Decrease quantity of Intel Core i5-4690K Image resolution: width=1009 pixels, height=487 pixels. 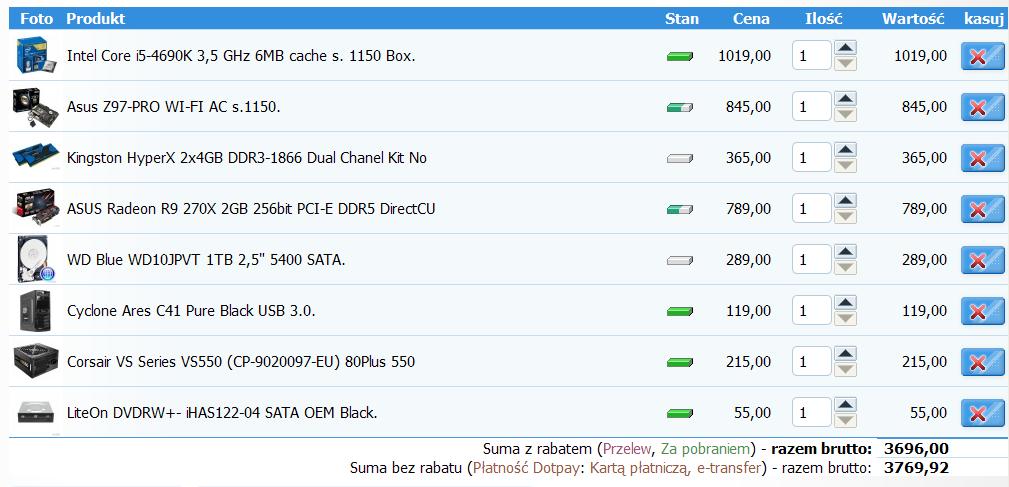coord(845,63)
